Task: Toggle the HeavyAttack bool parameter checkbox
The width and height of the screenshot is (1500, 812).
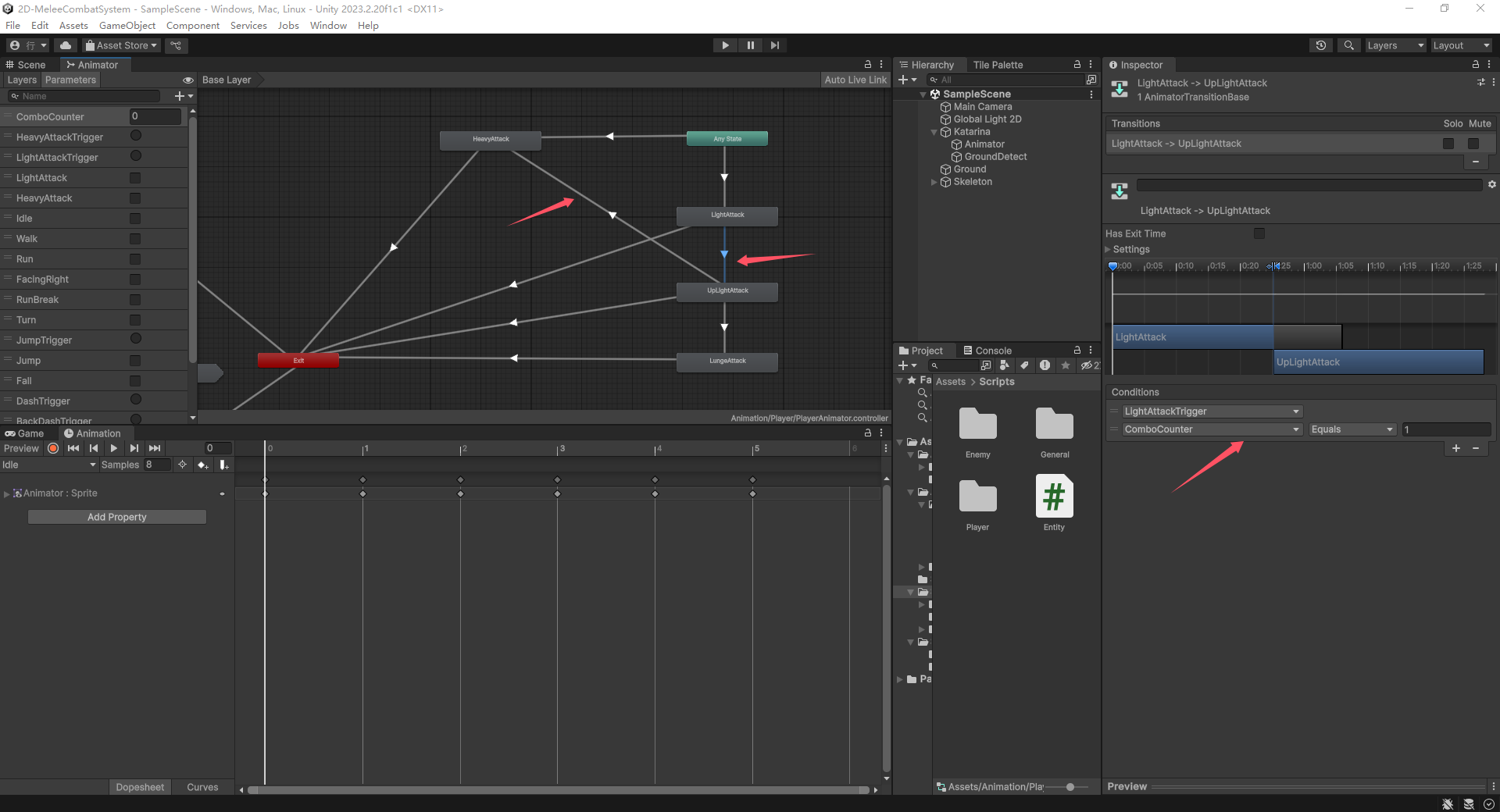Action: coord(135,198)
